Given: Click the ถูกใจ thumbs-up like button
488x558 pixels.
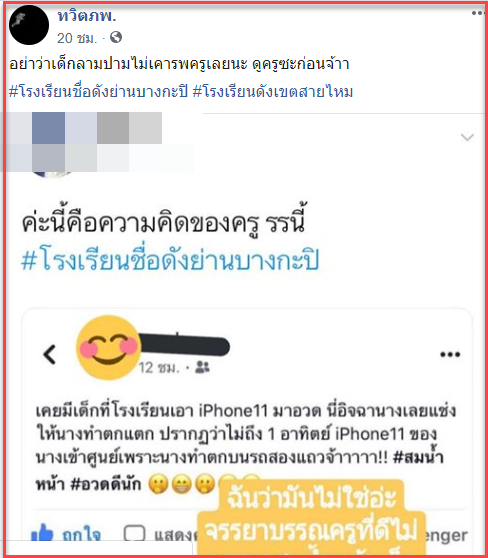Looking at the screenshot, I should click(x=66, y=535).
